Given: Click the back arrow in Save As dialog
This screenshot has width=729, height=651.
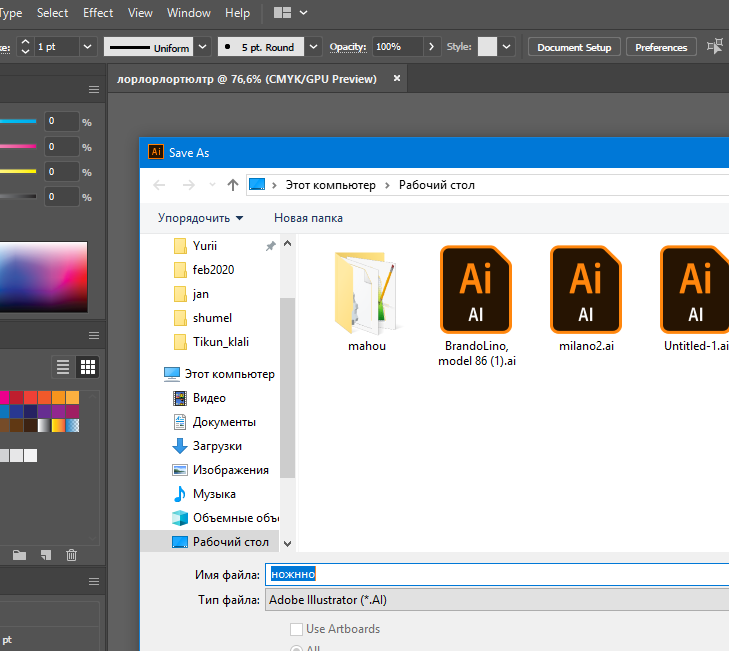Looking at the screenshot, I should click(x=159, y=185).
